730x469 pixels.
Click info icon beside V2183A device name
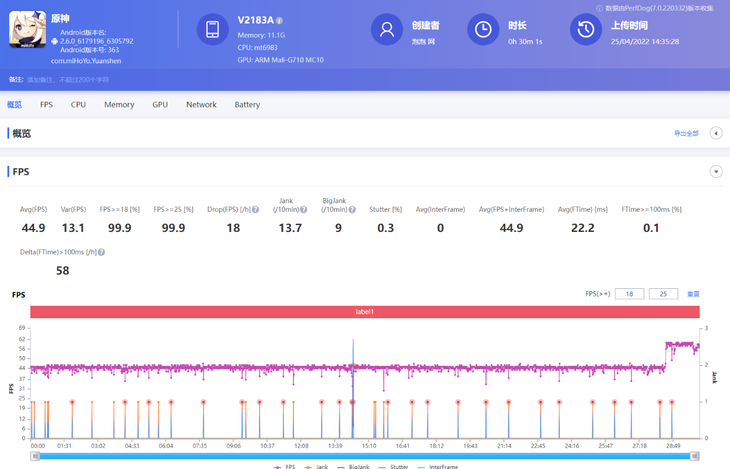(279, 21)
